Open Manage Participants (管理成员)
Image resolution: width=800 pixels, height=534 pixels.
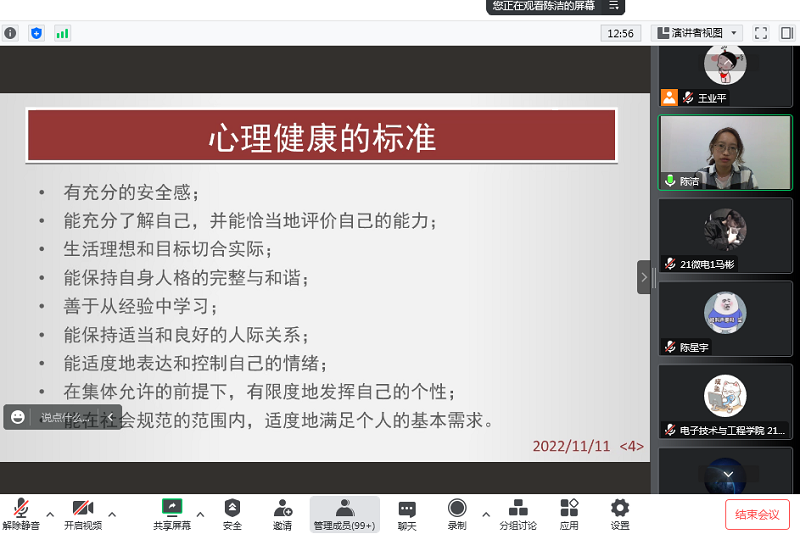344,514
